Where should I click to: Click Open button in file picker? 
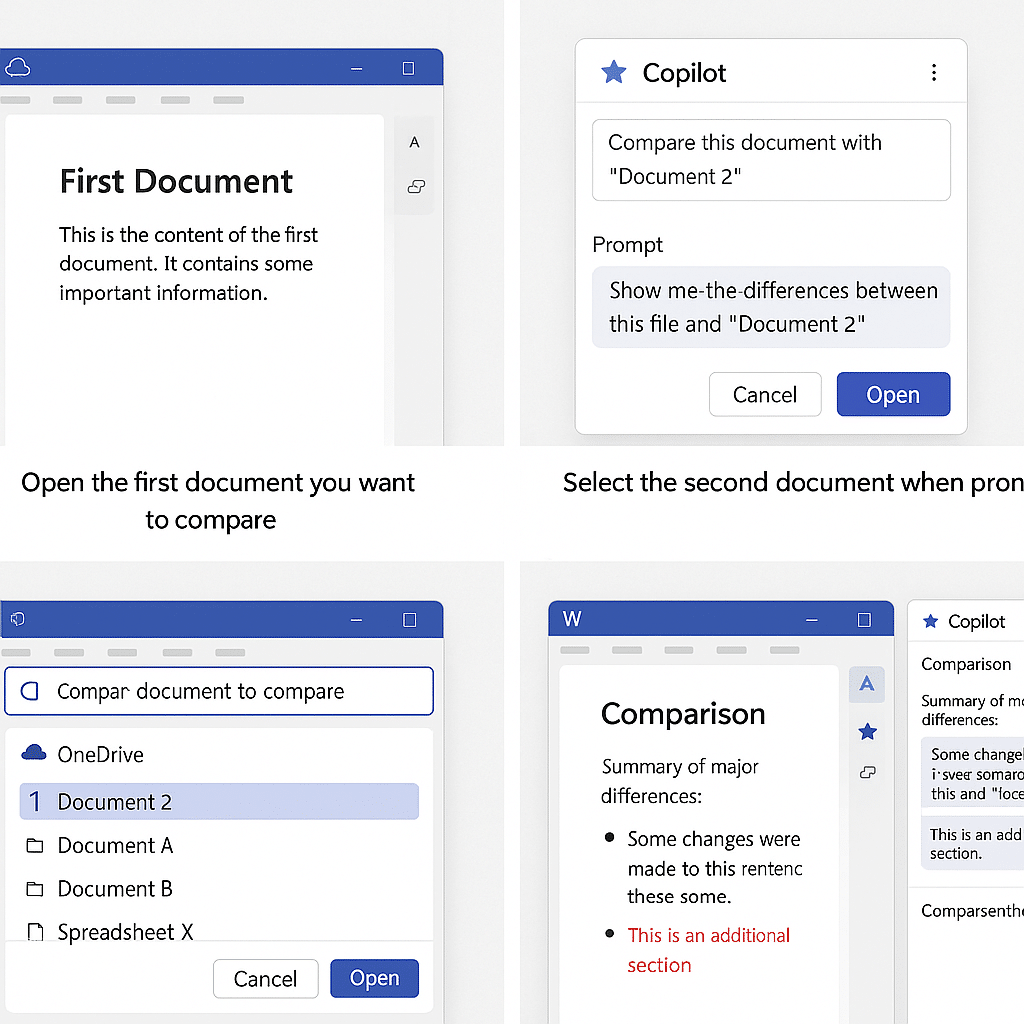[x=374, y=978]
